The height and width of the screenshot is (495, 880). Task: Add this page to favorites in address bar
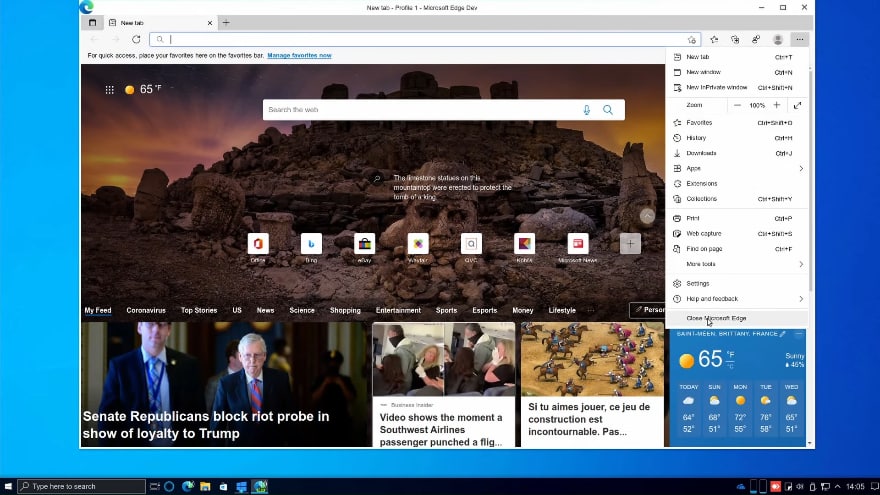692,39
